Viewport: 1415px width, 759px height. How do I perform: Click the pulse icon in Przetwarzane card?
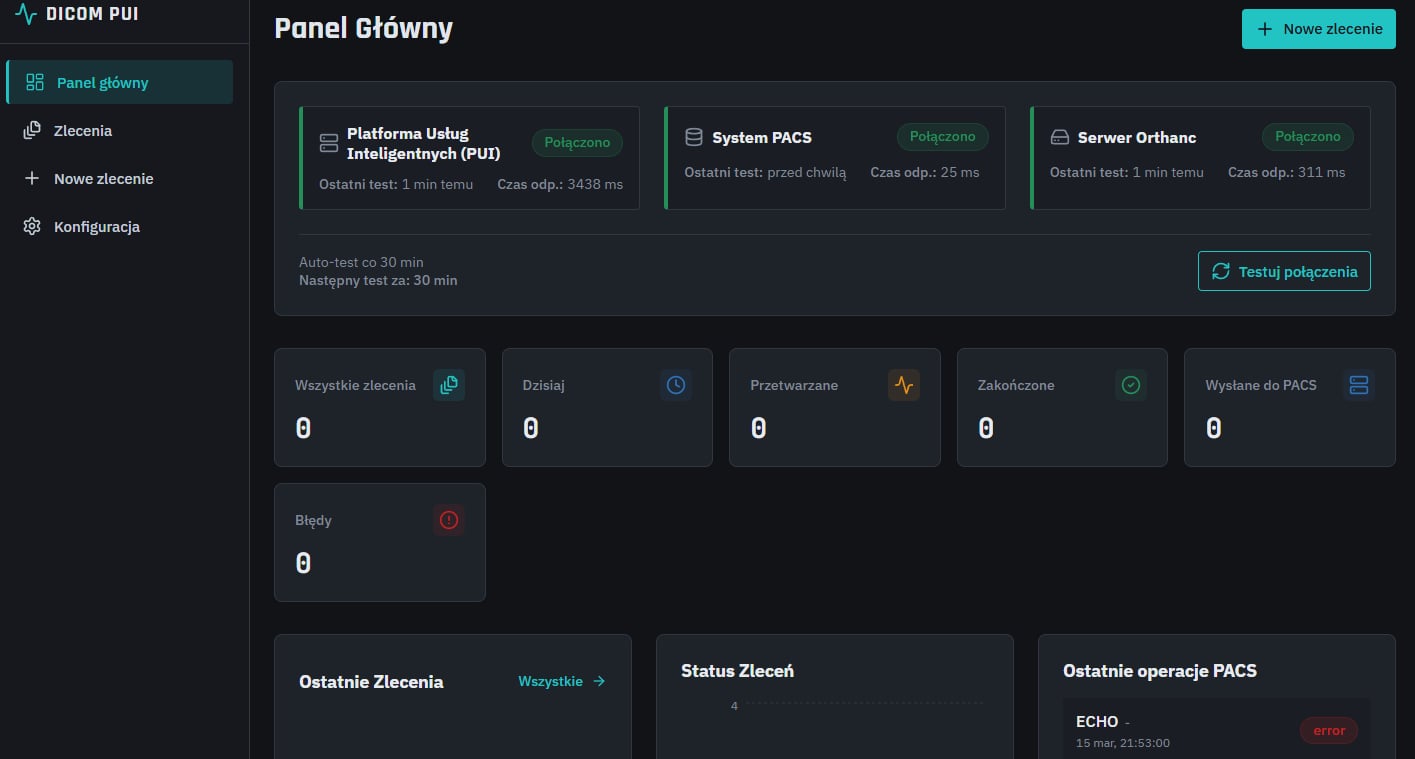904,385
